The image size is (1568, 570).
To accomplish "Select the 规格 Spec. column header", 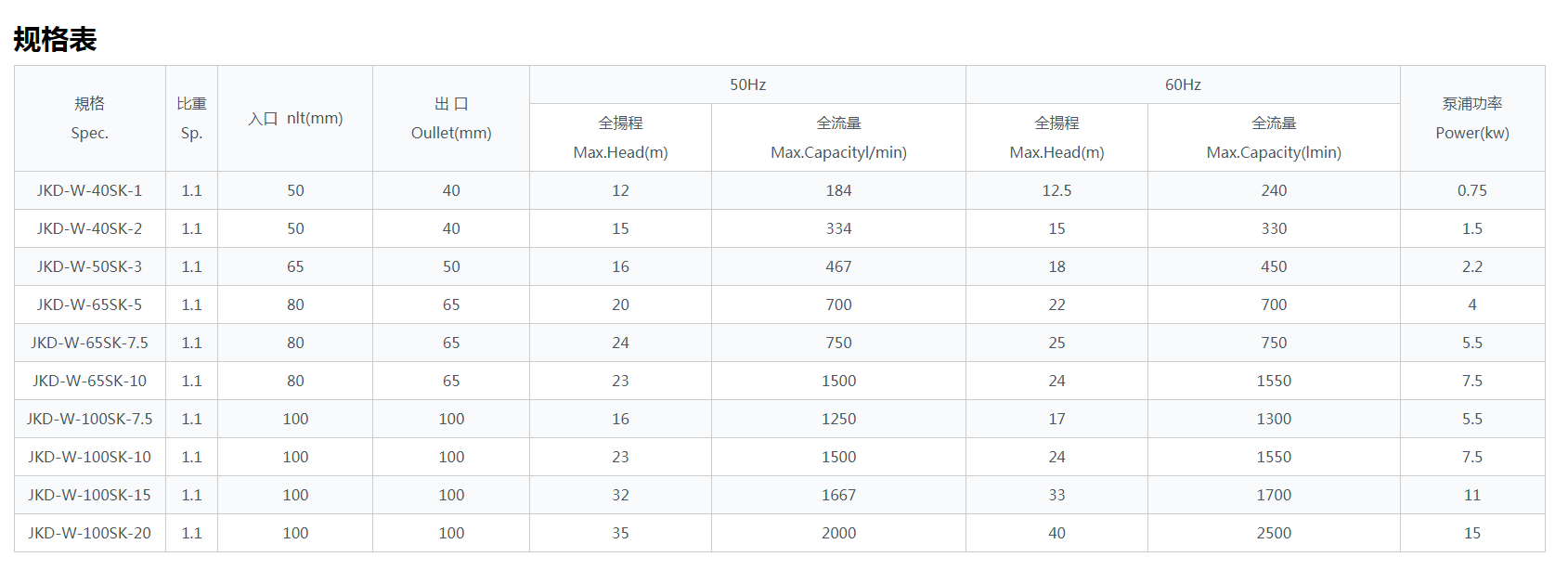I will tap(90, 118).
